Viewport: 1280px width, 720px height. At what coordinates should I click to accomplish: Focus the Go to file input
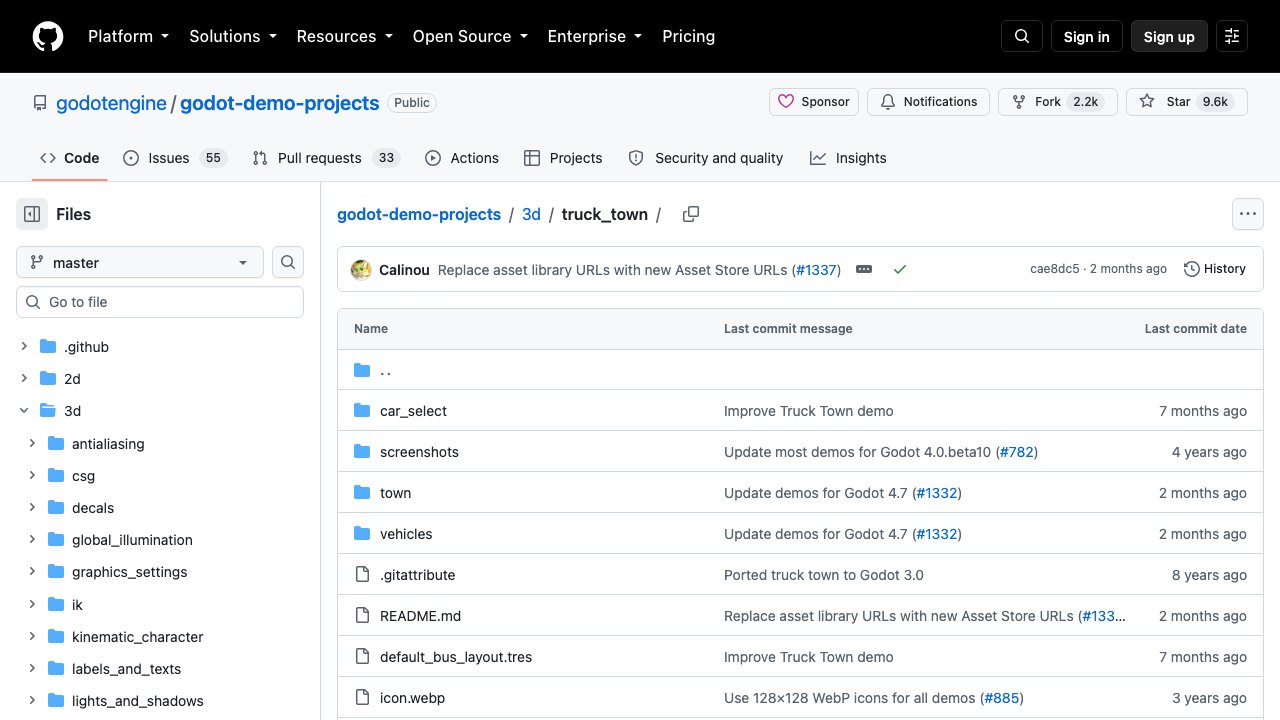click(x=160, y=302)
